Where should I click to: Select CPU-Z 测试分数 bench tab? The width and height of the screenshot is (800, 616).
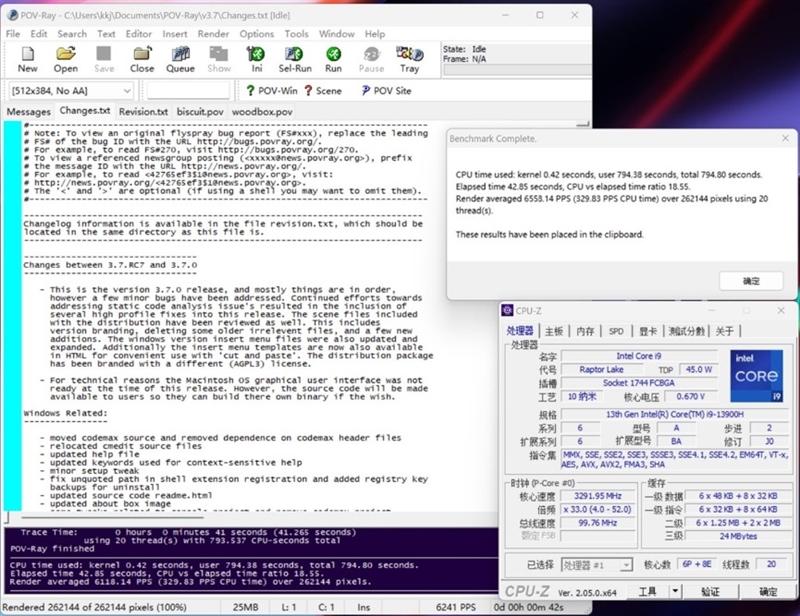pos(686,331)
